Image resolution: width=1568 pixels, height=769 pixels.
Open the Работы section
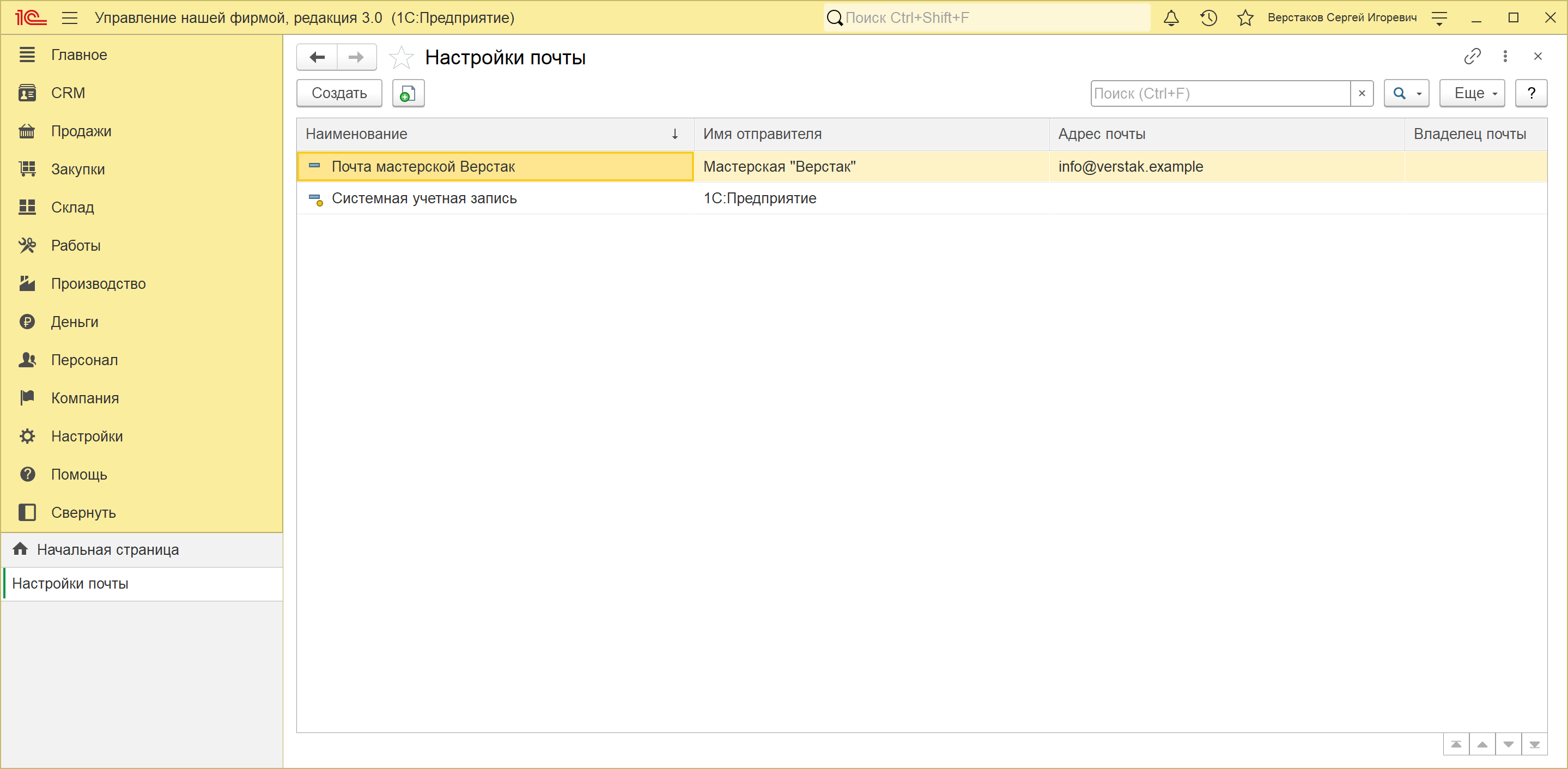tap(142, 246)
